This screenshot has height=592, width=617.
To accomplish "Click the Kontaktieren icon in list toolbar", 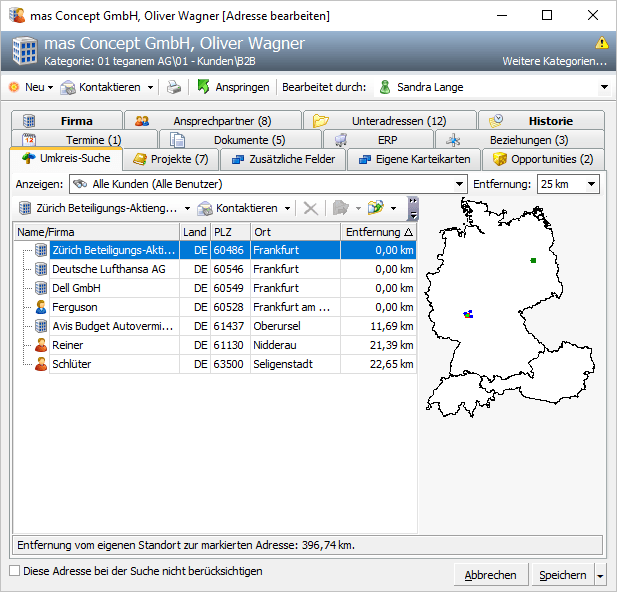I will (205, 208).
